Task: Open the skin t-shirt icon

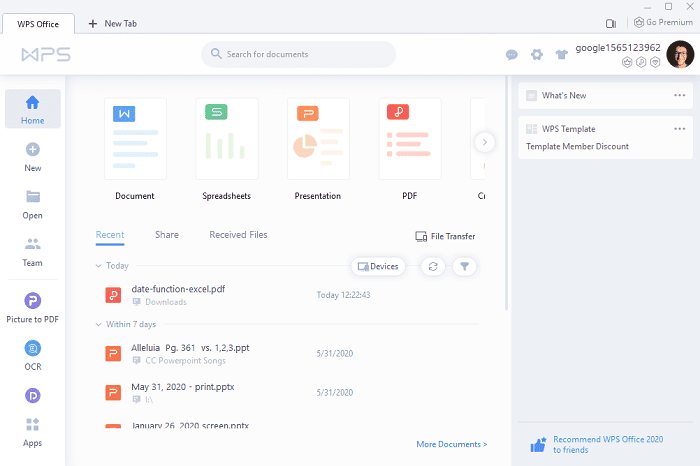Action: 562,54
